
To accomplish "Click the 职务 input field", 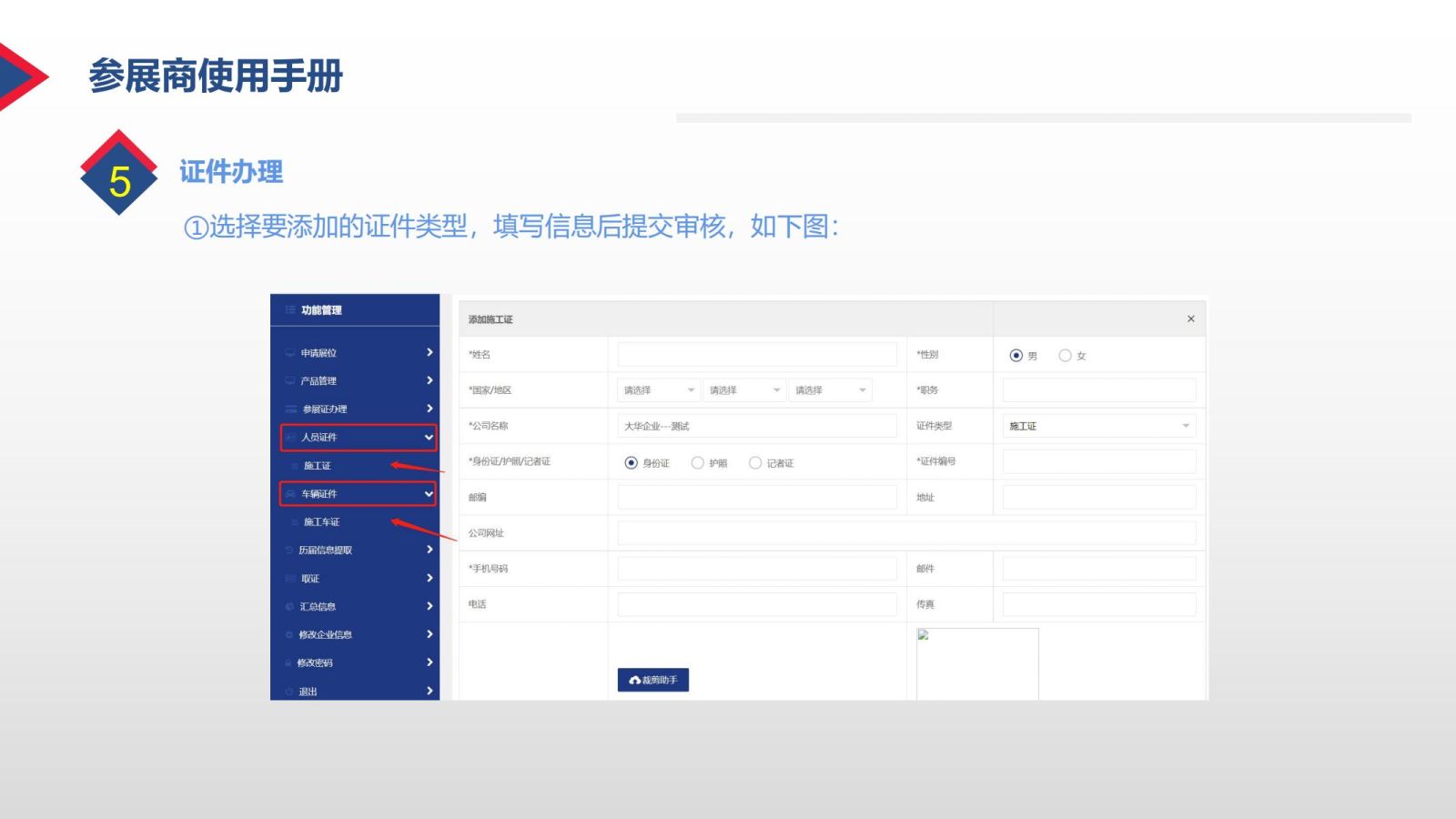I will point(1099,390).
